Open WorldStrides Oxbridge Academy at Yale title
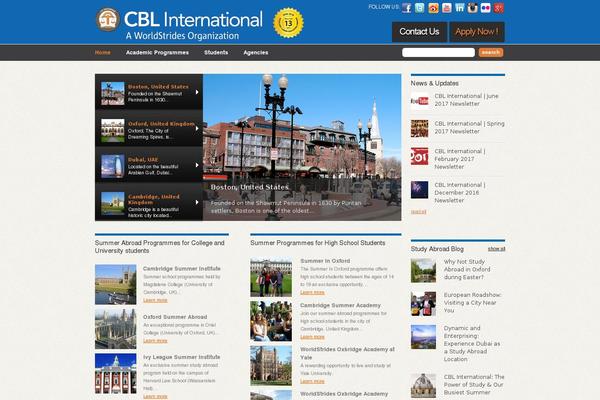The height and width of the screenshot is (400, 600). [347, 353]
